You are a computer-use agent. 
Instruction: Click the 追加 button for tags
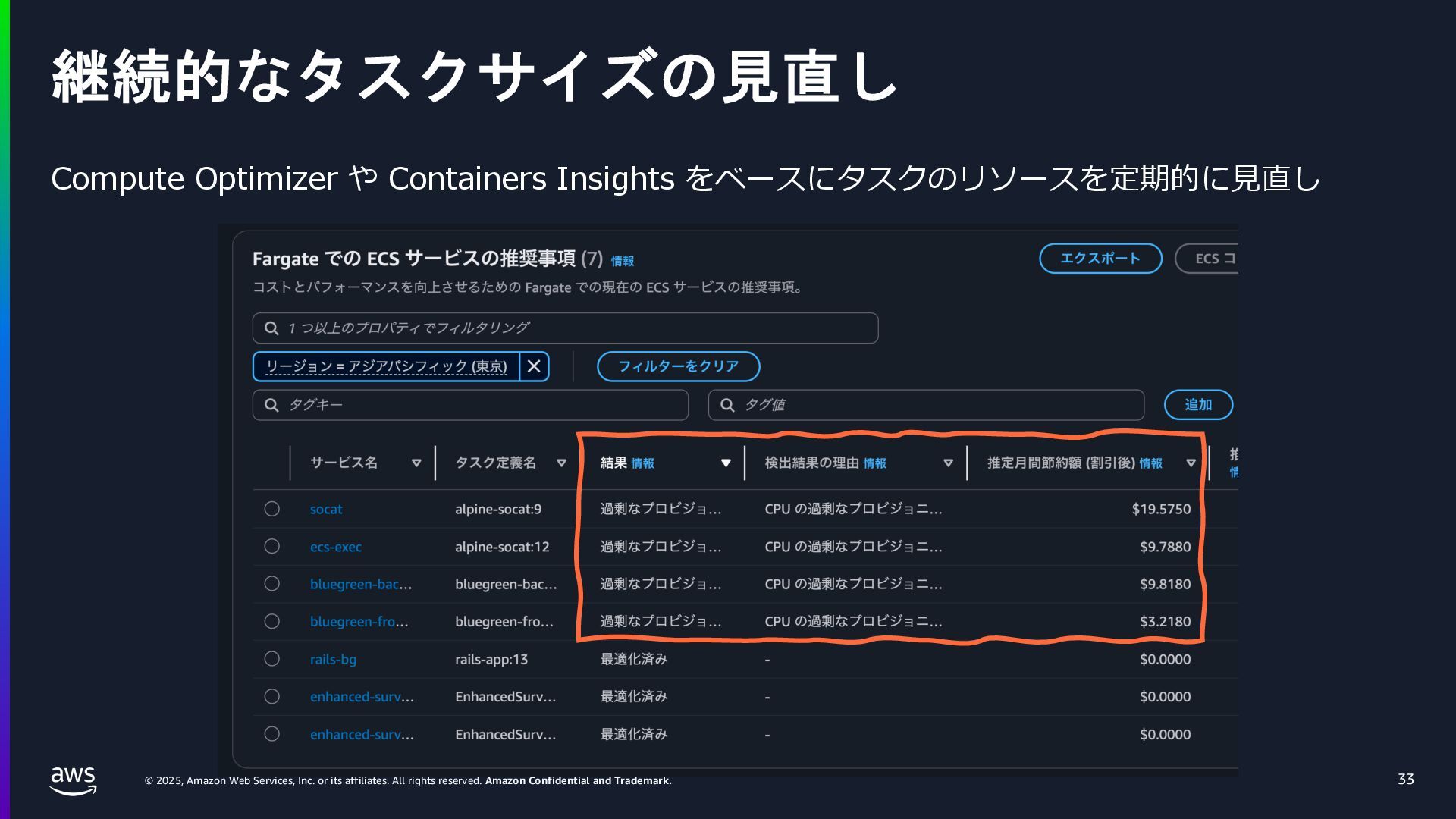pyautogui.click(x=1198, y=405)
